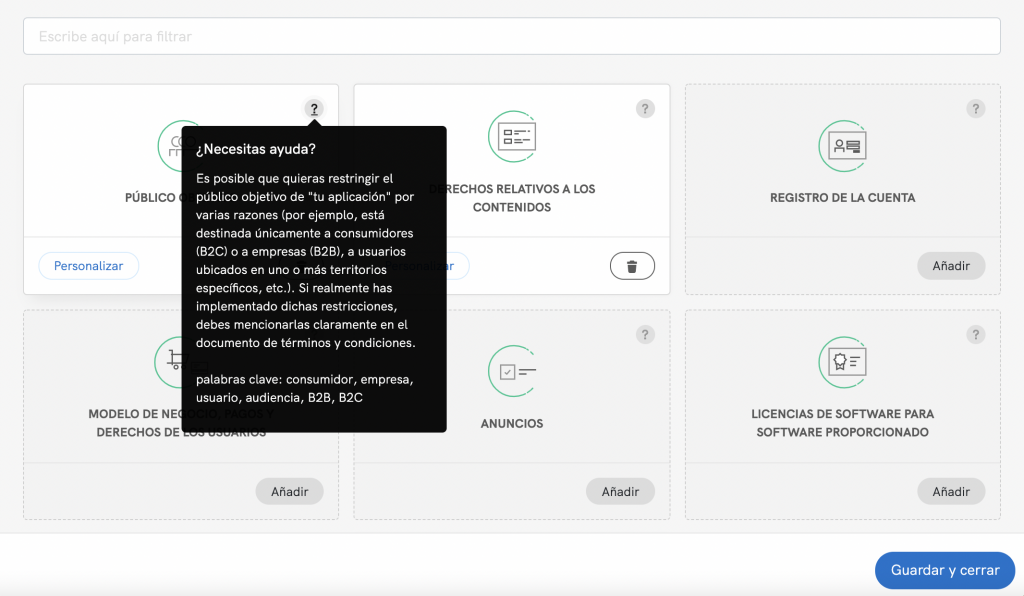Show help for Licencias de software card

[976, 335]
